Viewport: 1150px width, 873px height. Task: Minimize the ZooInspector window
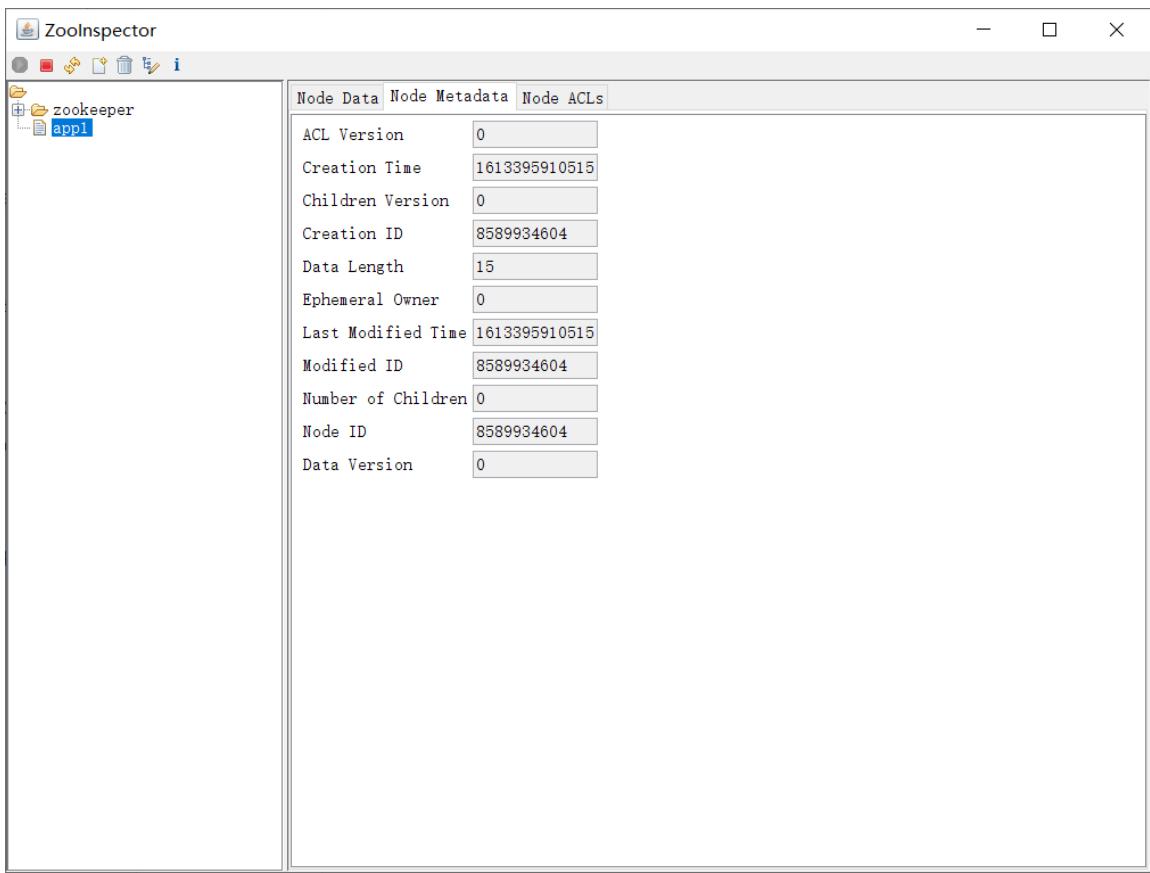click(984, 29)
